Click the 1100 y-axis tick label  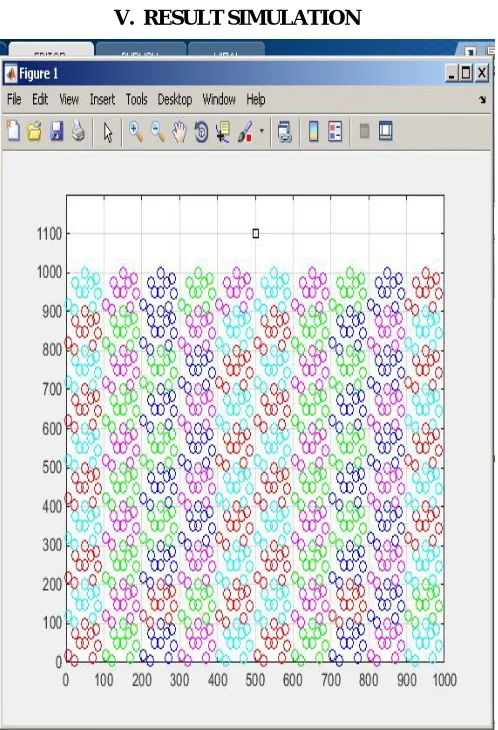click(x=49, y=234)
